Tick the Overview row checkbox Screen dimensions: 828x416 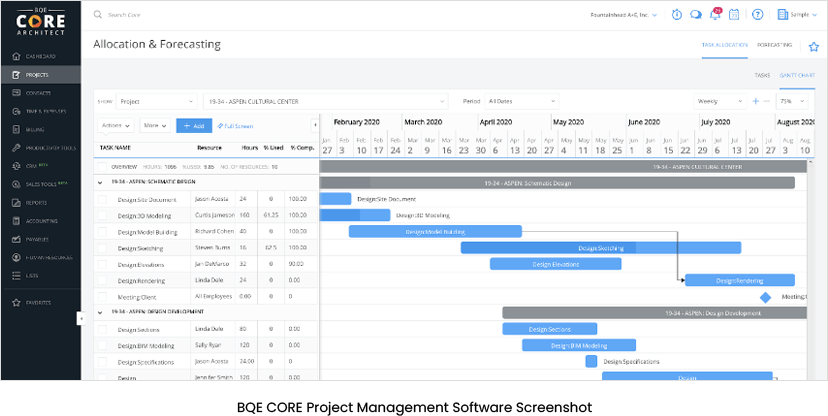102,167
